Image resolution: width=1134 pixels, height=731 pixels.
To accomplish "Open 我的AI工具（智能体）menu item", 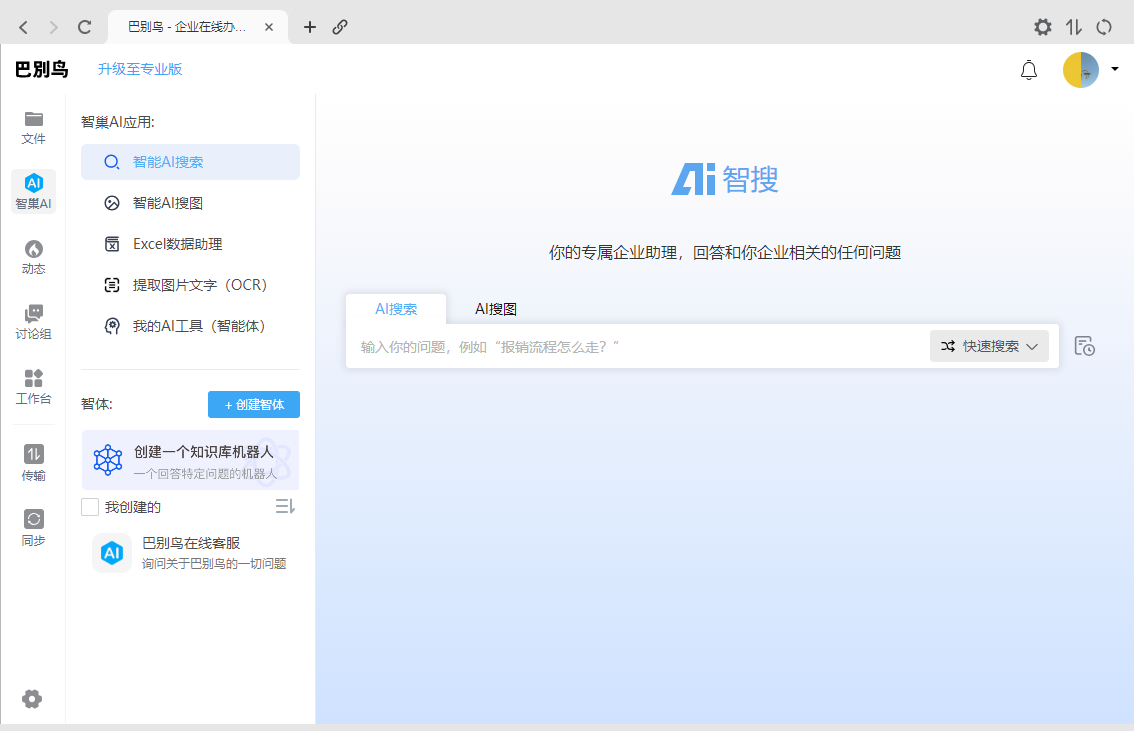I will point(190,326).
